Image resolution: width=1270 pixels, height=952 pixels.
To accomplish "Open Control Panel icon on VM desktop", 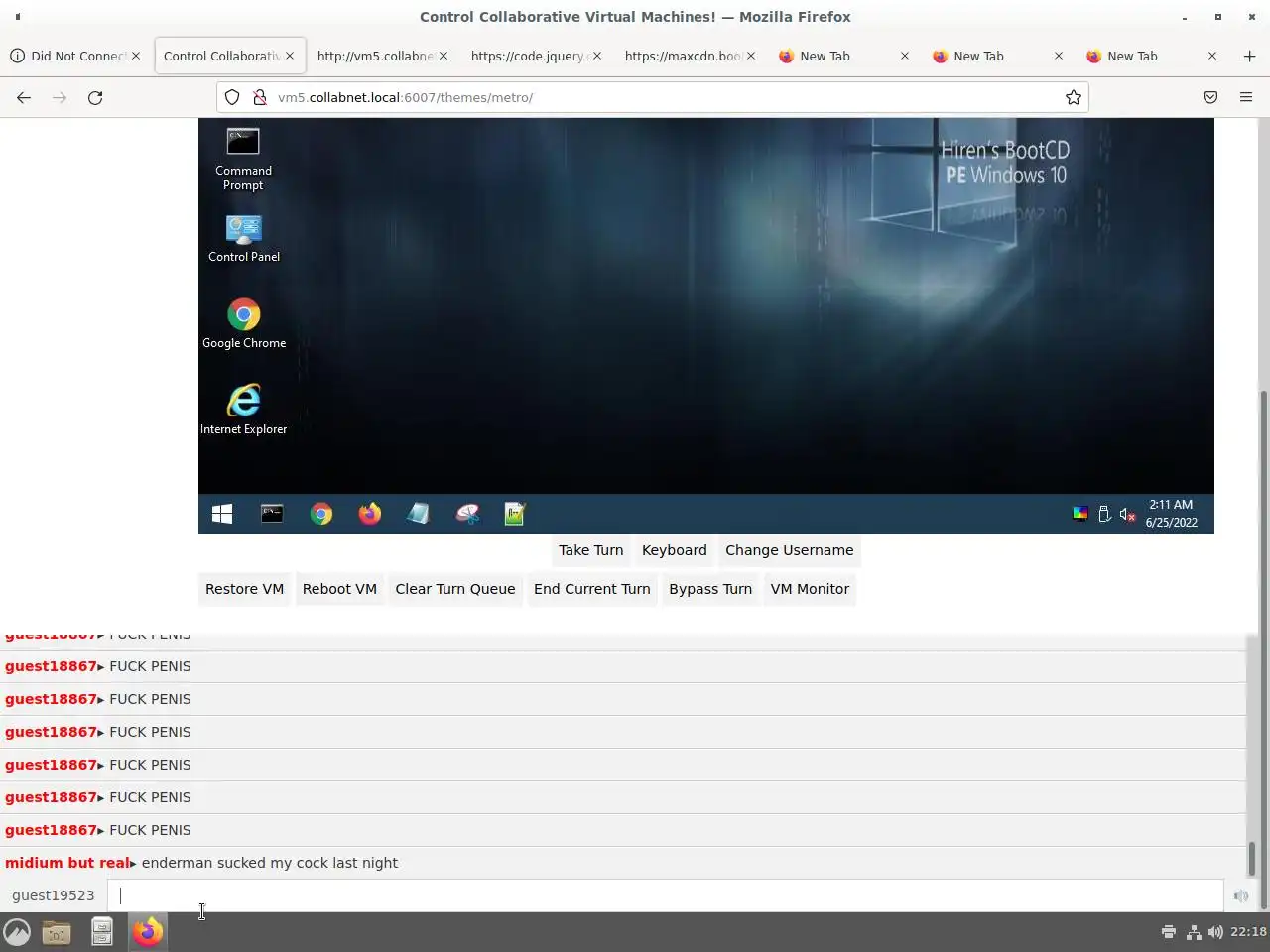I will click(243, 239).
